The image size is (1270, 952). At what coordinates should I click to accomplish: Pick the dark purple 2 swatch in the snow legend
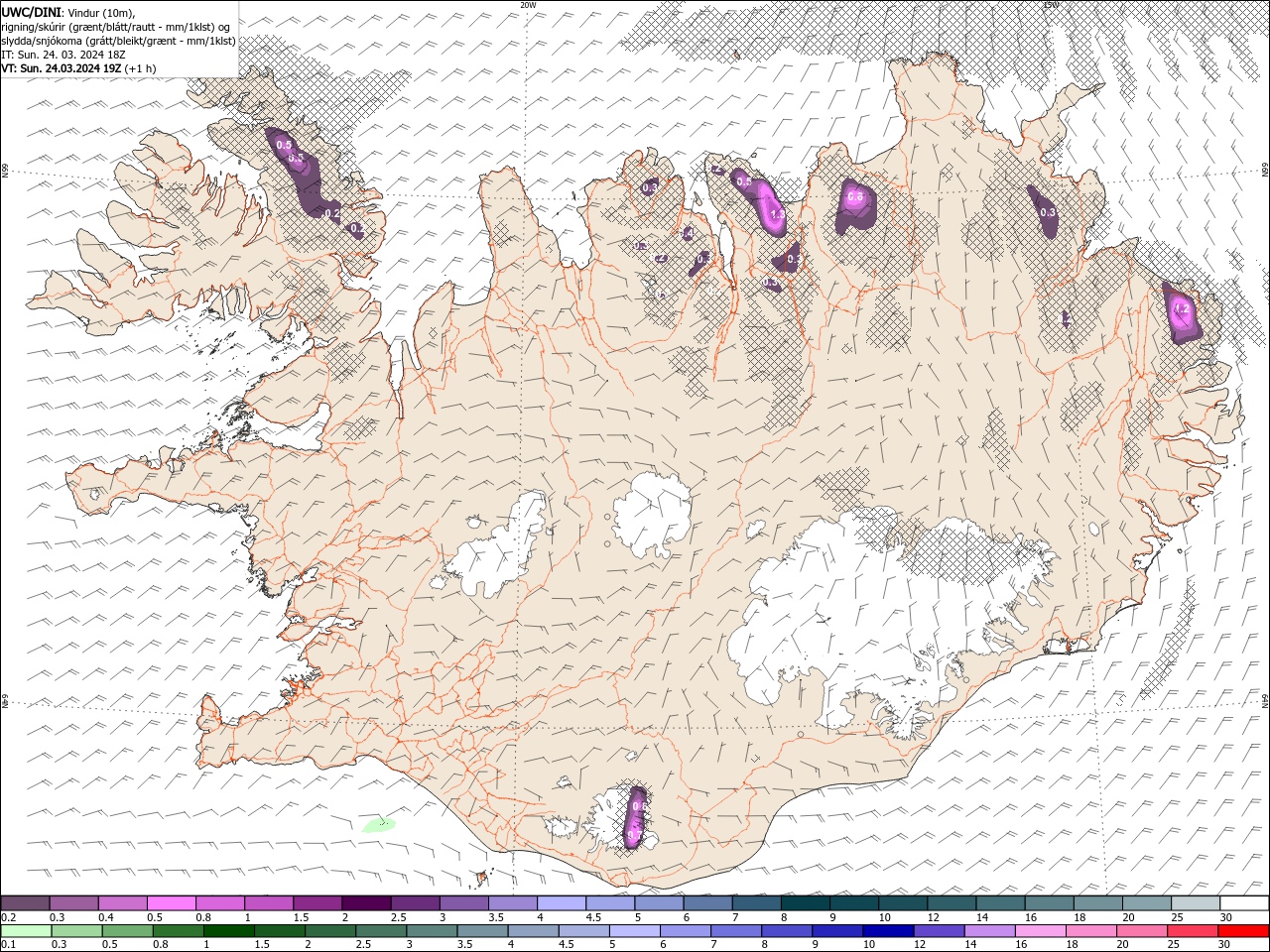[365, 903]
